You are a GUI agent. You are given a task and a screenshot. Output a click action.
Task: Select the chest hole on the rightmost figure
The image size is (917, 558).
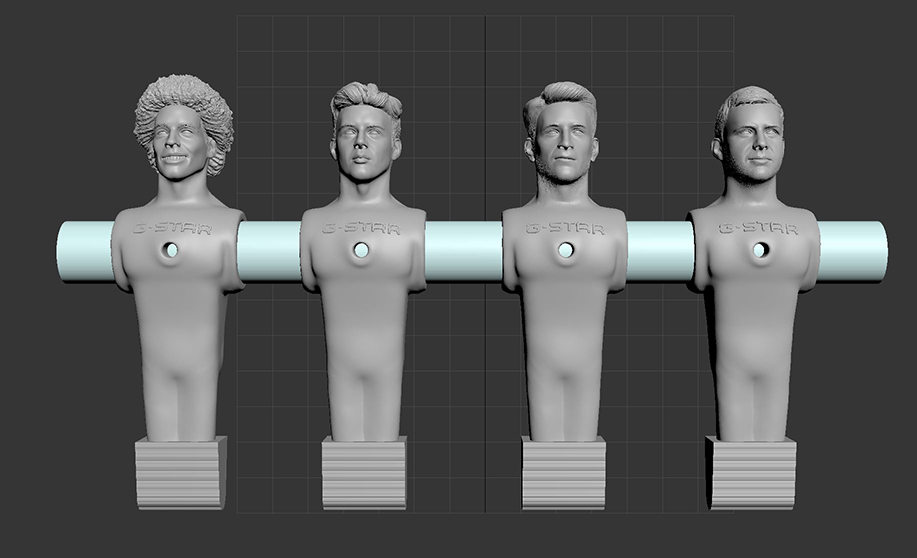760,249
